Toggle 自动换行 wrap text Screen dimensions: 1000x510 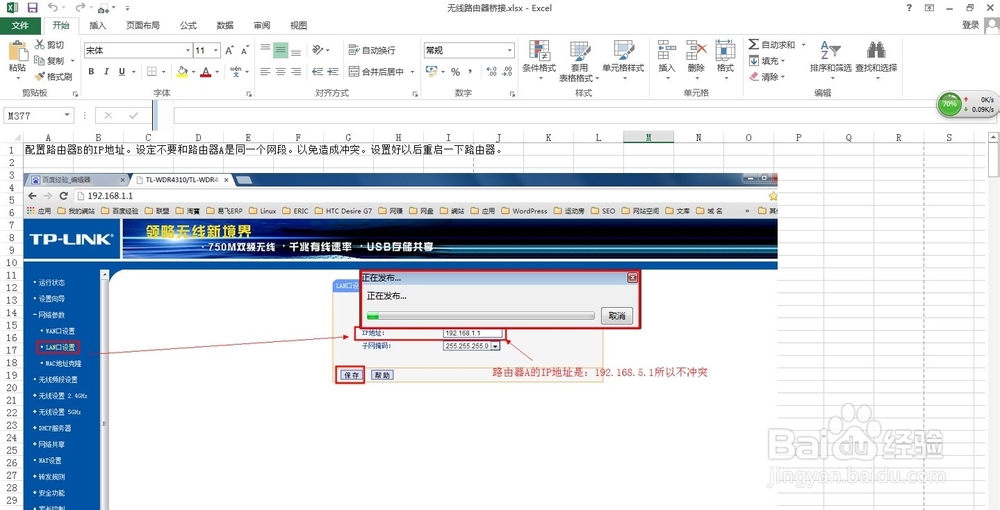[372, 50]
